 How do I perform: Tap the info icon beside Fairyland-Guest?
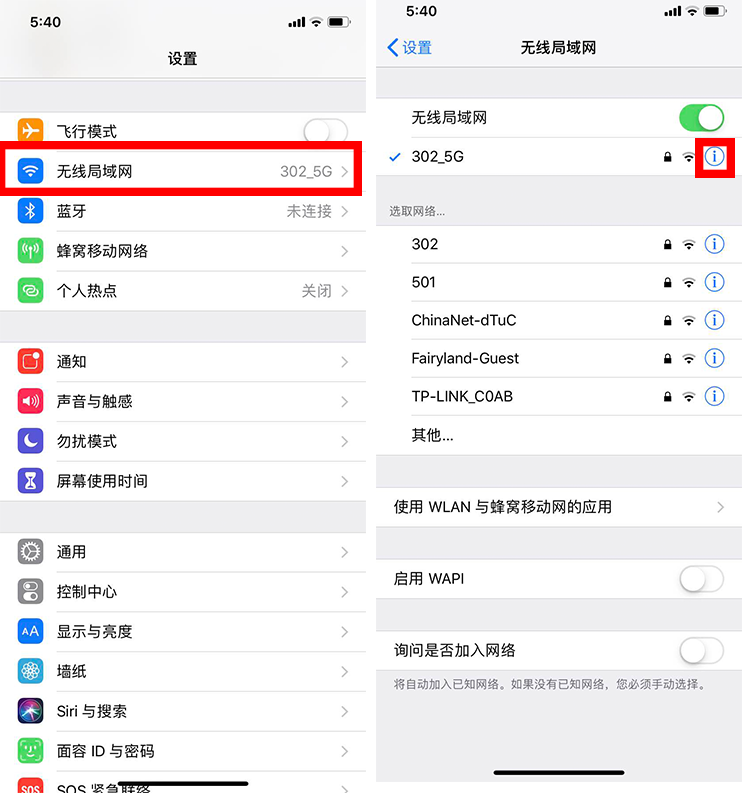(714, 358)
